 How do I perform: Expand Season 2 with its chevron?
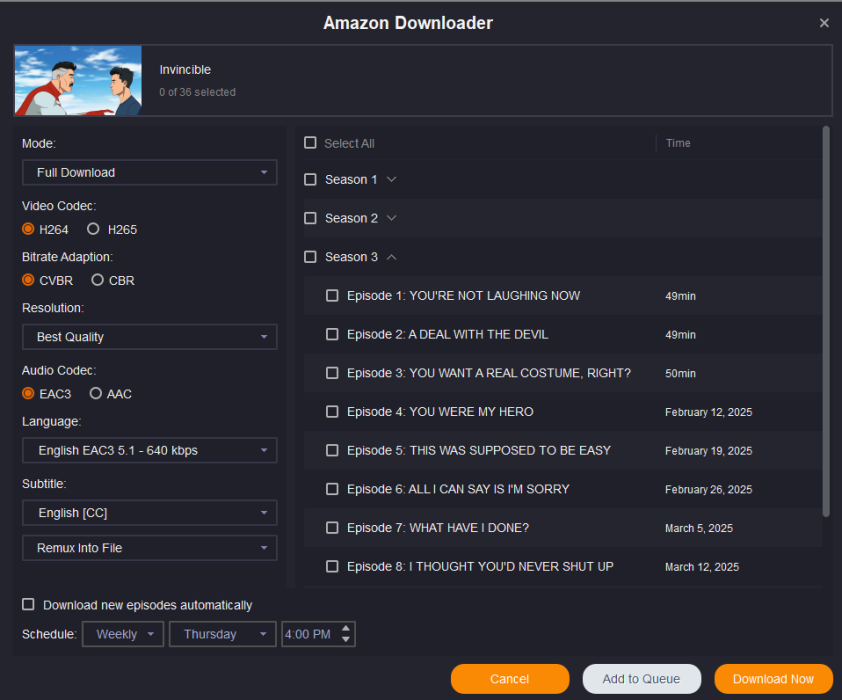(x=391, y=218)
